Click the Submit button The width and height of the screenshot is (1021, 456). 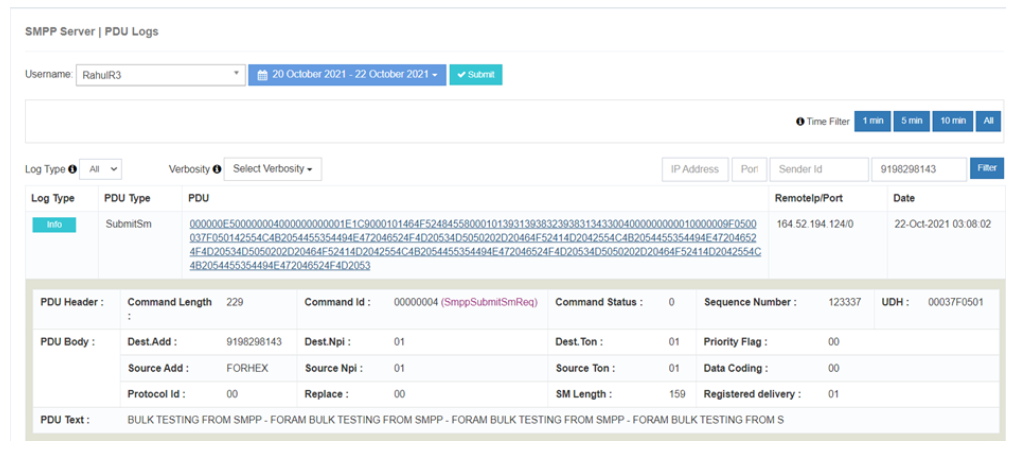click(475, 75)
